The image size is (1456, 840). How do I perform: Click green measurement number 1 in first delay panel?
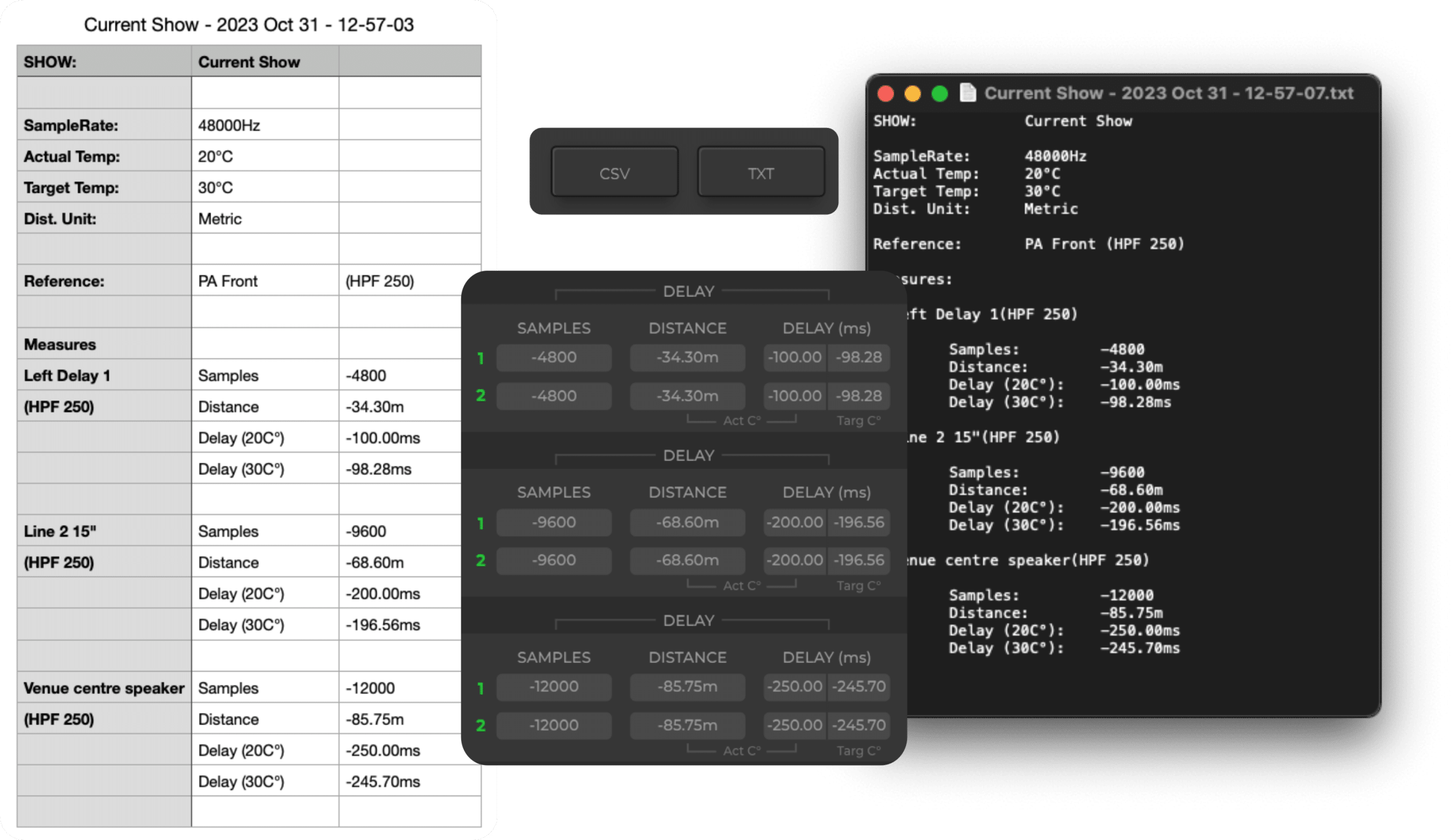coord(481,358)
